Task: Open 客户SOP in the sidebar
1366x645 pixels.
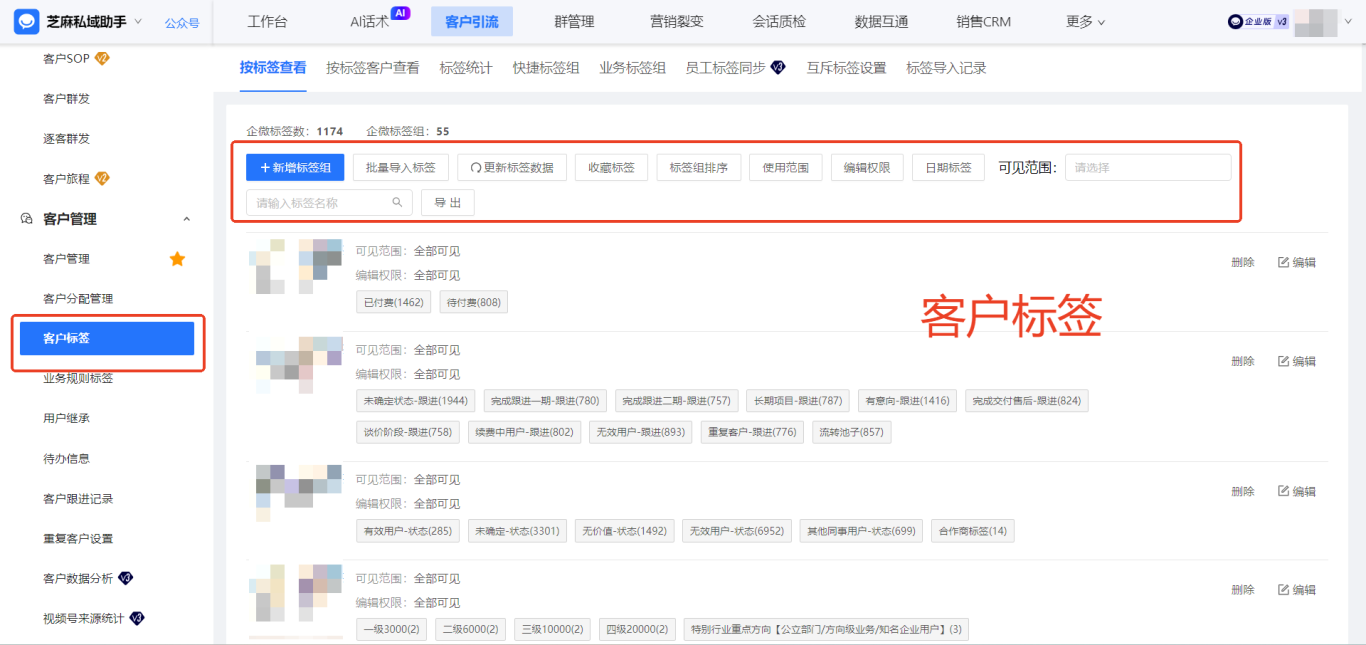Action: coord(66,59)
